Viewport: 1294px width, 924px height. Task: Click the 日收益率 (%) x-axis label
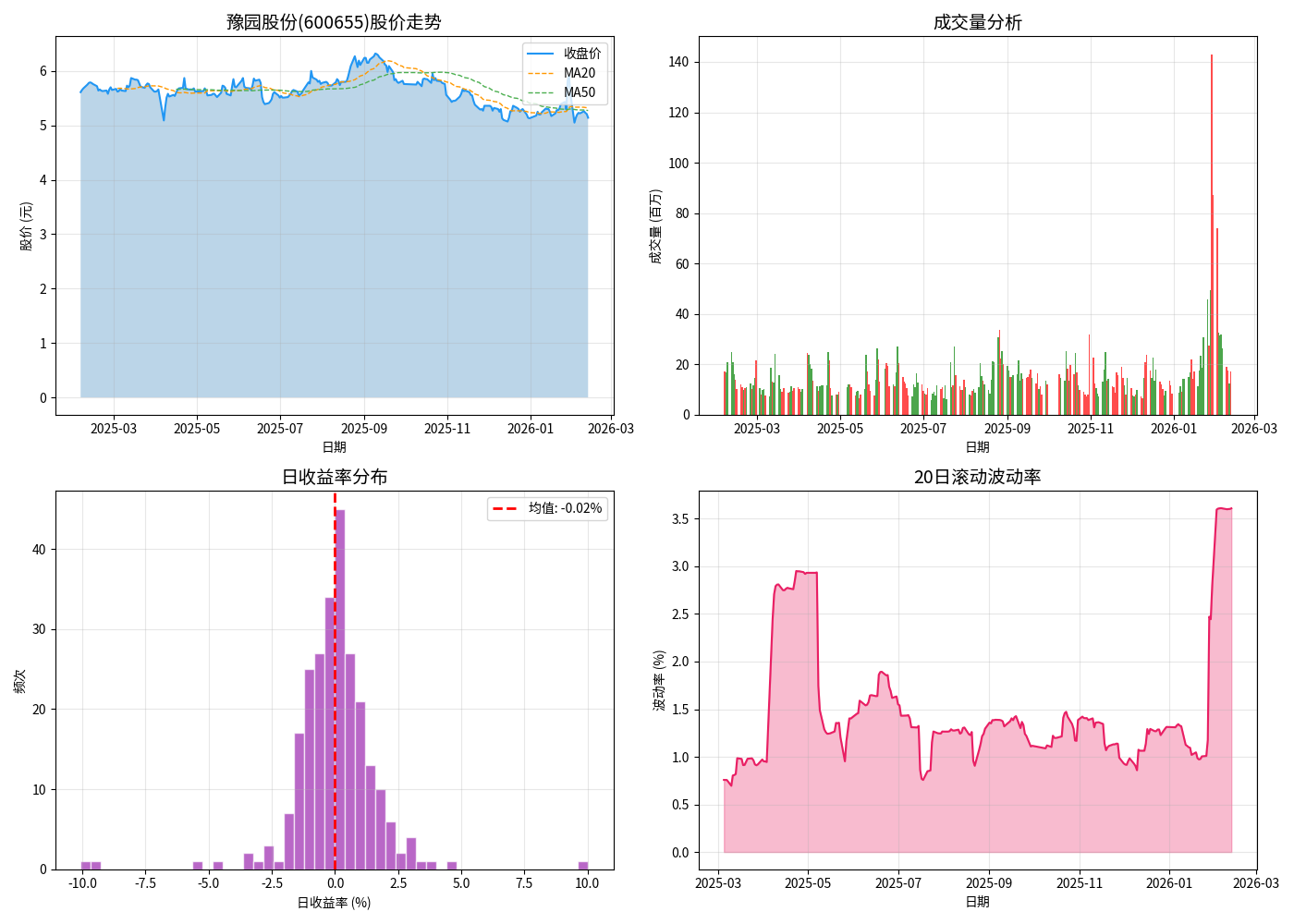[334, 903]
